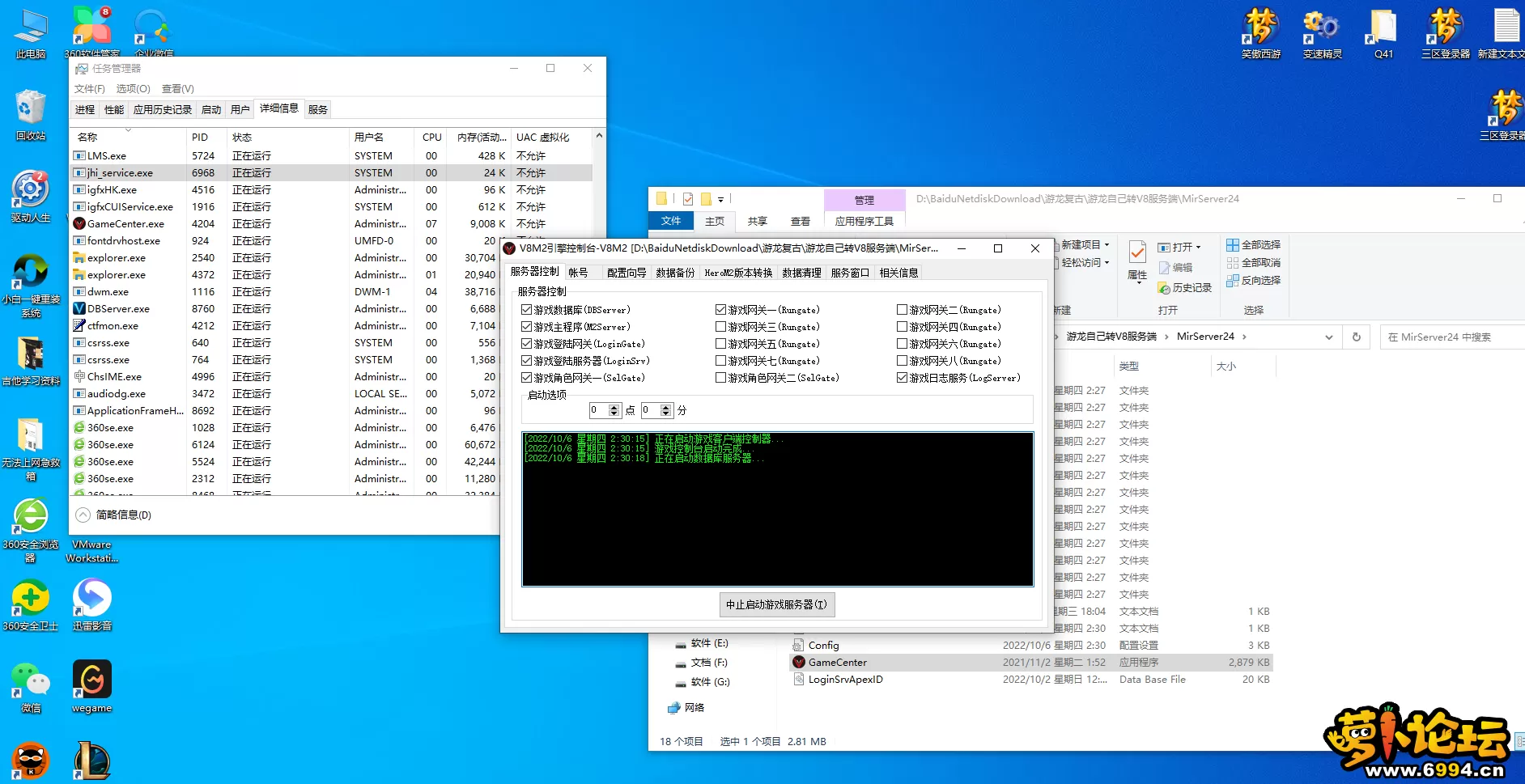The width and height of the screenshot is (1525, 784).
Task: Uncheck 游戏主程序(M2Server) checkbox
Action: tap(527, 327)
